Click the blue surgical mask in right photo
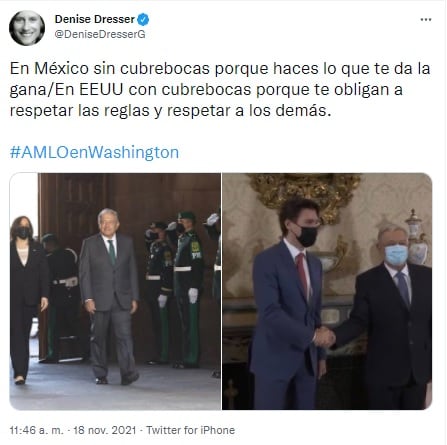Image resolution: width=447 pixels, height=445 pixels. tap(396, 255)
